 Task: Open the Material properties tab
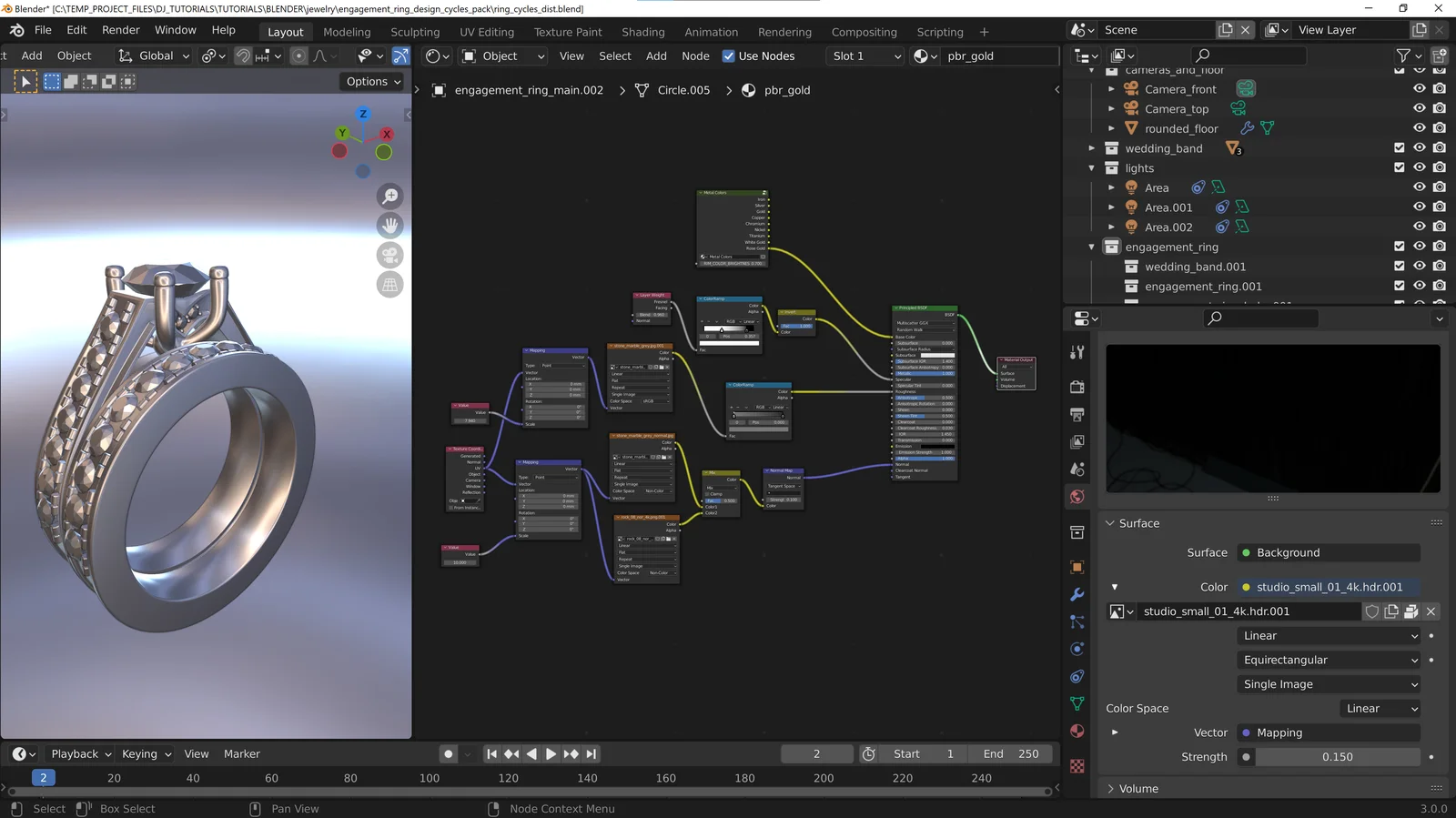[x=1077, y=731]
